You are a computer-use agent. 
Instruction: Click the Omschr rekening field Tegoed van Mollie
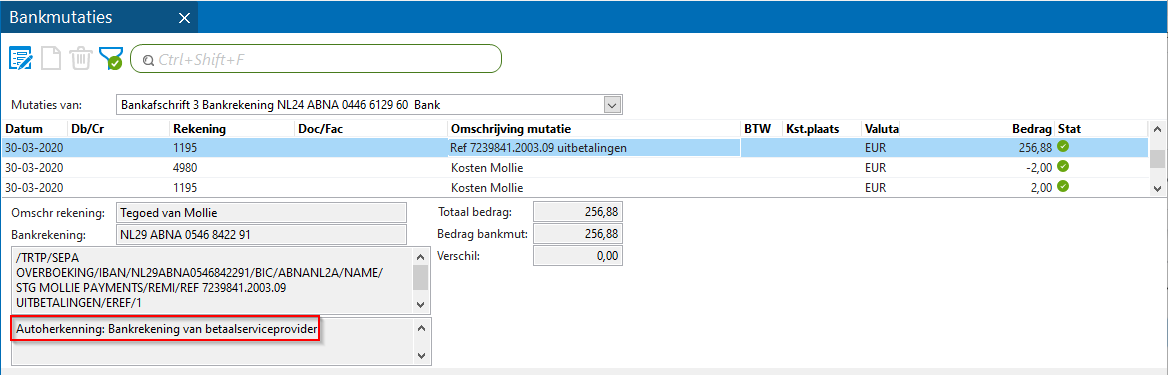coord(261,212)
